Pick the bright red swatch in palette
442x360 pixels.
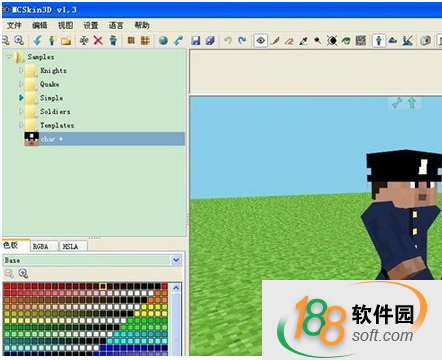[7, 286]
